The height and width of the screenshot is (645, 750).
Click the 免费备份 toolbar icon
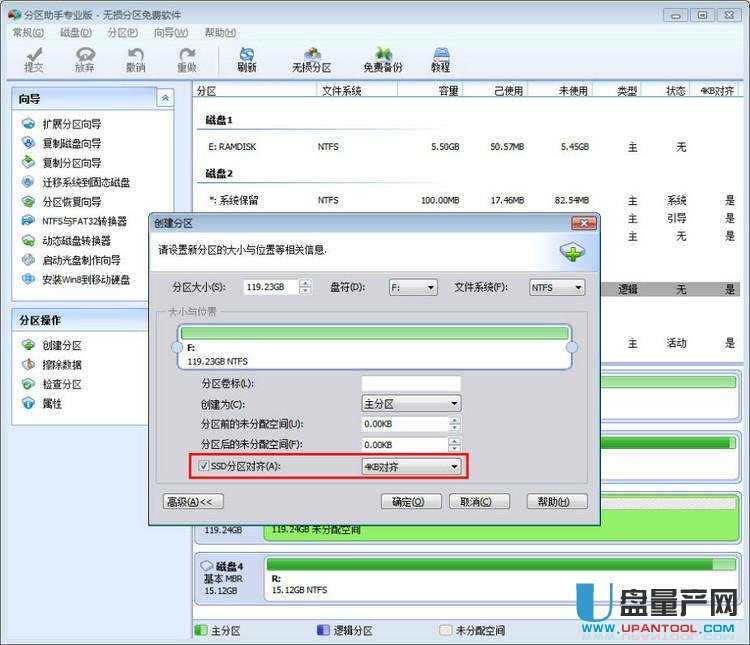tap(383, 59)
